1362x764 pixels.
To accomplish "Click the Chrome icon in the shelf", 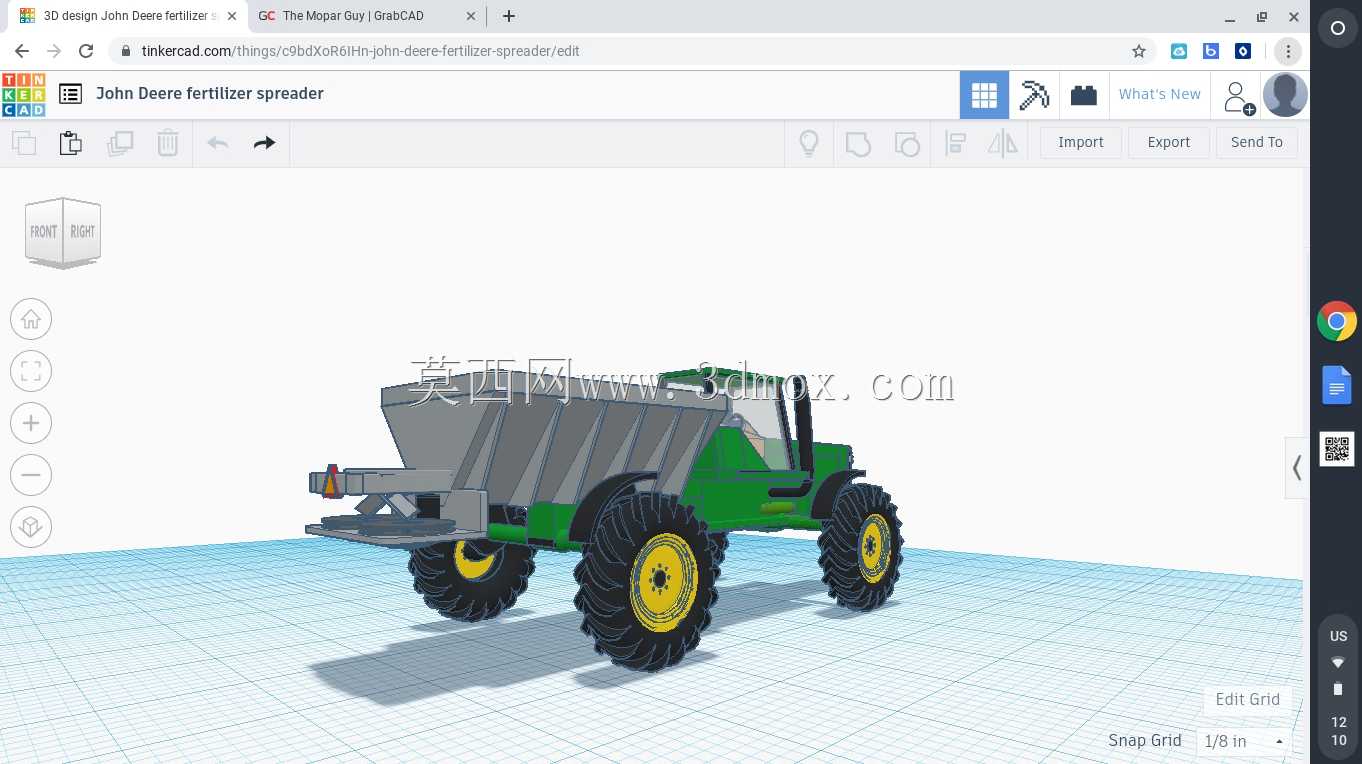I will tap(1337, 321).
